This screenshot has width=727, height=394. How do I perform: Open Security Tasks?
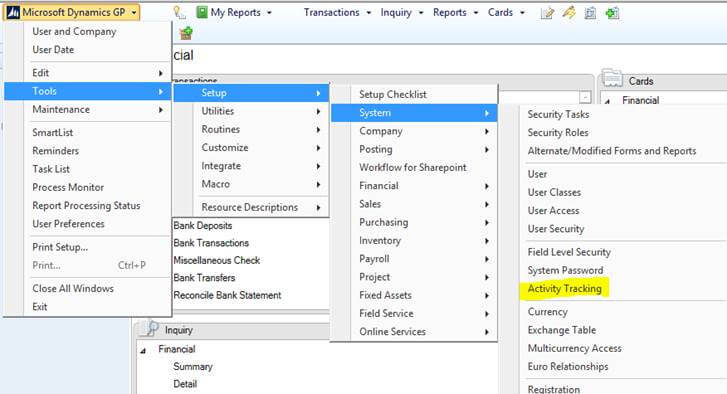point(558,114)
